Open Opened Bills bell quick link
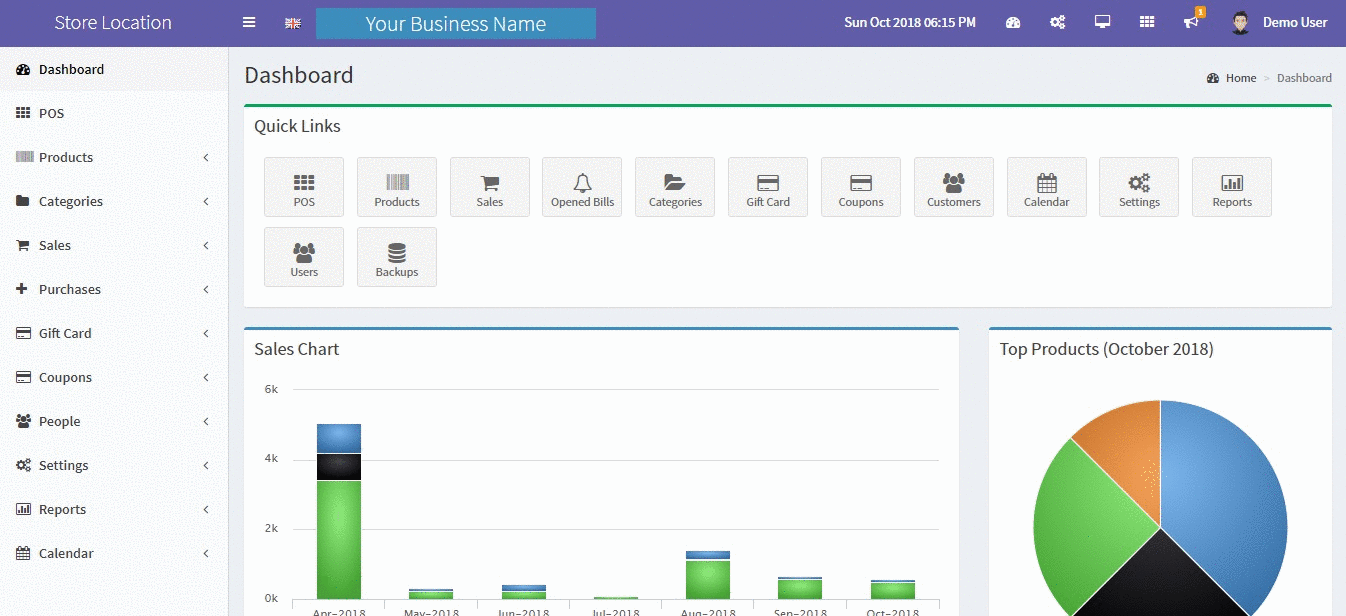This screenshot has height=616, width=1346. pyautogui.click(x=582, y=187)
